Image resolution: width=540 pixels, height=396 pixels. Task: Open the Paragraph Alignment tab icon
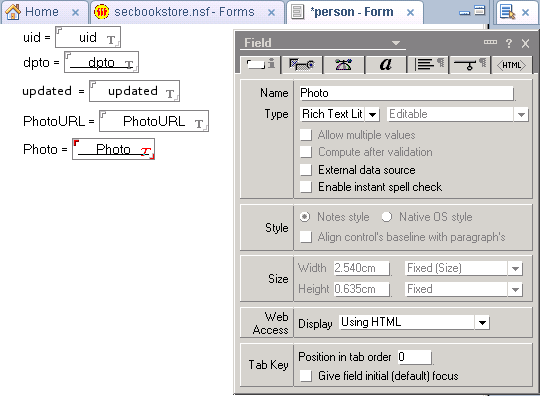pyautogui.click(x=428, y=64)
